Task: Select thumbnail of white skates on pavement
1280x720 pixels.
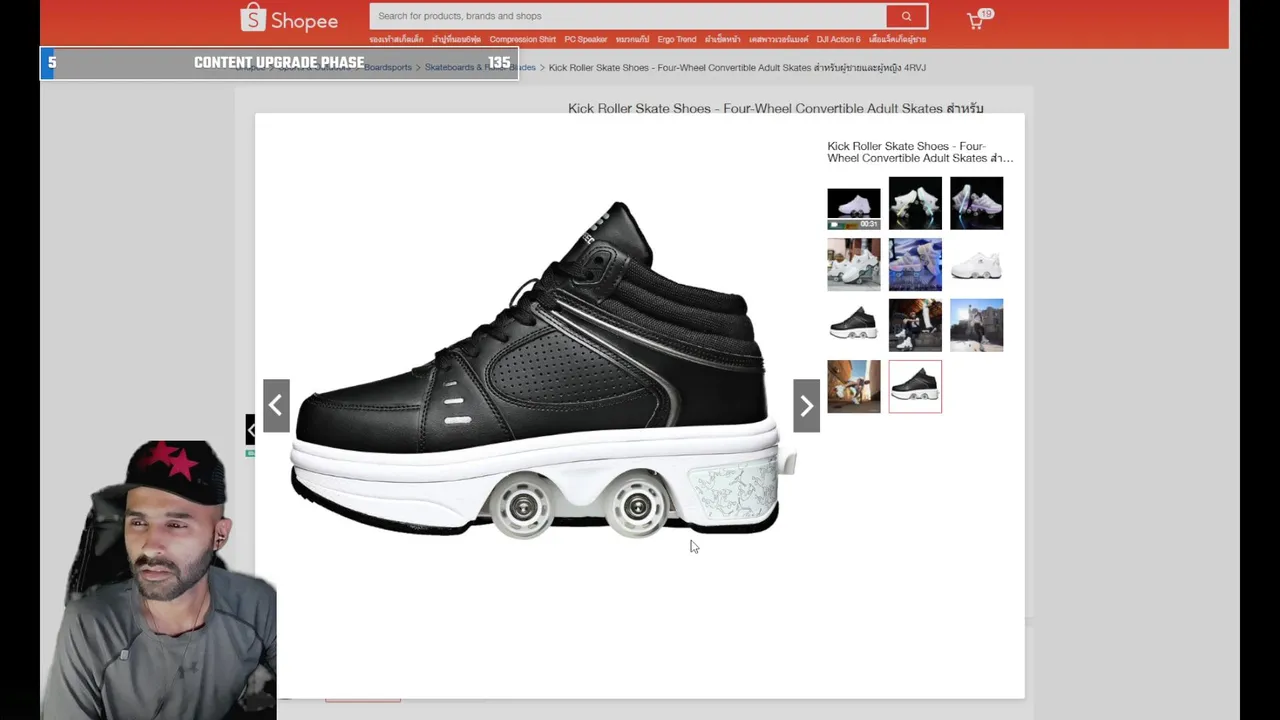Action: pyautogui.click(x=854, y=264)
